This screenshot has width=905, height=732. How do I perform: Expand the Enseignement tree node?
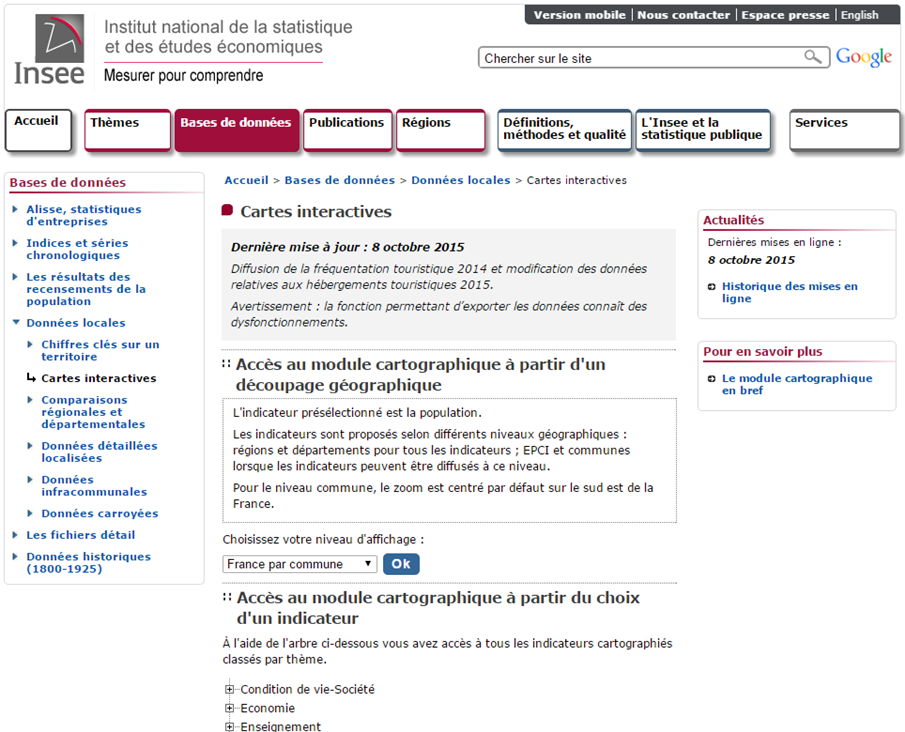pyautogui.click(x=229, y=726)
